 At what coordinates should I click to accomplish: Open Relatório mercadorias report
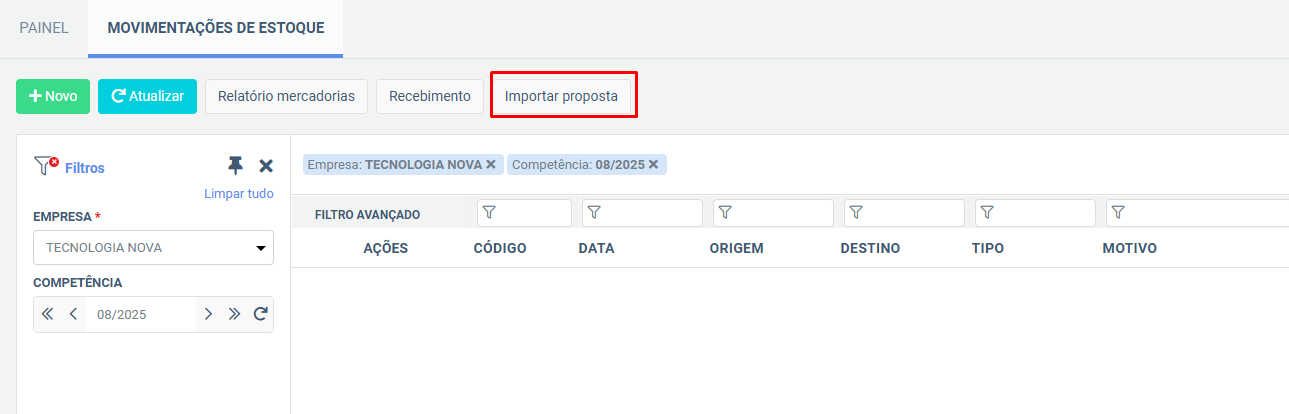286,96
